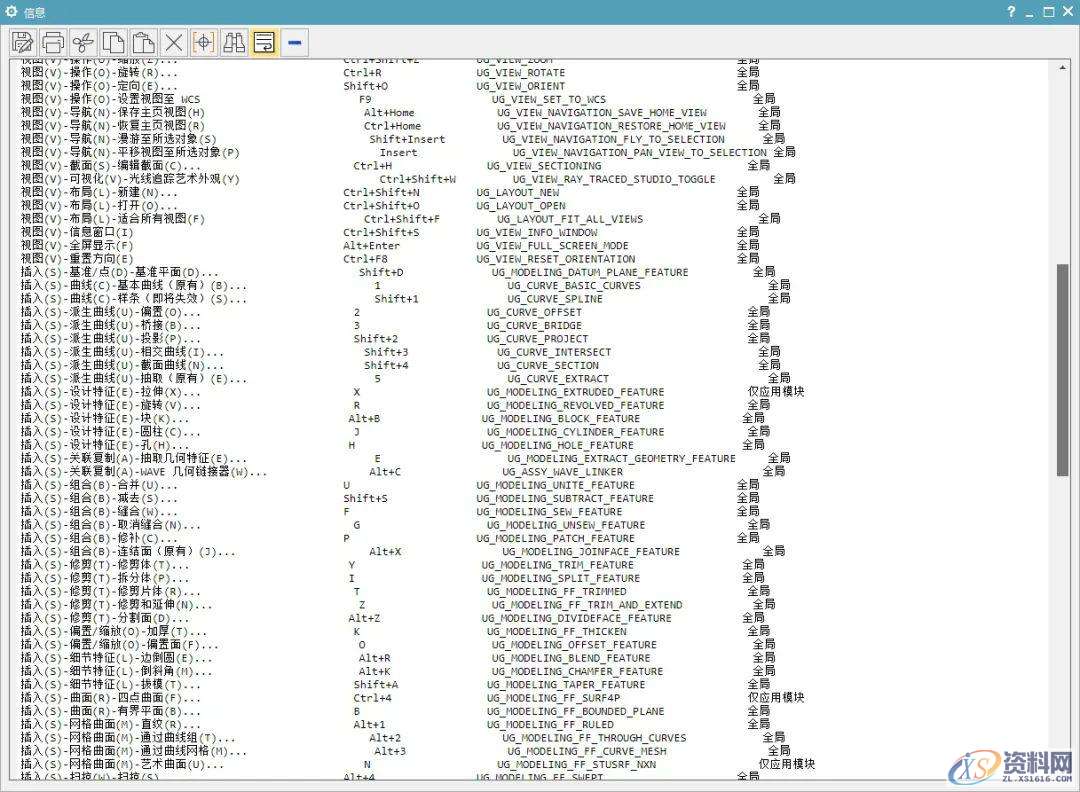Toggle the highlighted word wrap button
1080x792 pixels.
264,42
